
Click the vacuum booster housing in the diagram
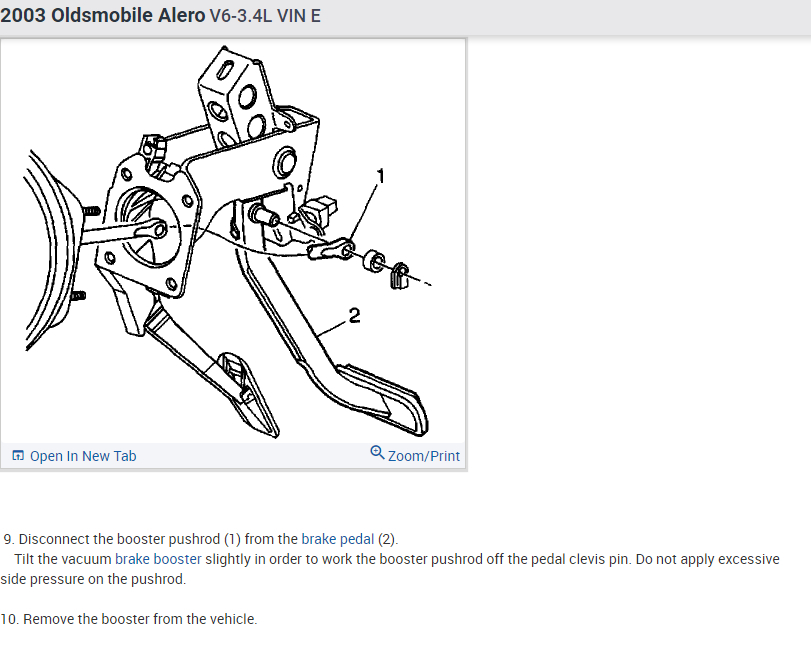point(47,248)
